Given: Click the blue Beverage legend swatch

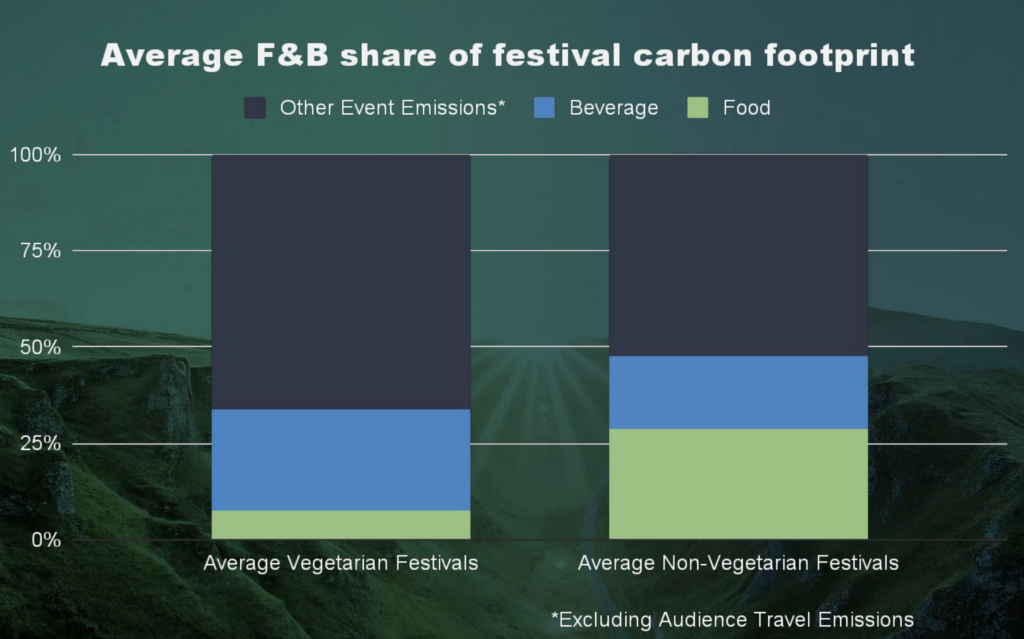Looking at the screenshot, I should (x=545, y=108).
